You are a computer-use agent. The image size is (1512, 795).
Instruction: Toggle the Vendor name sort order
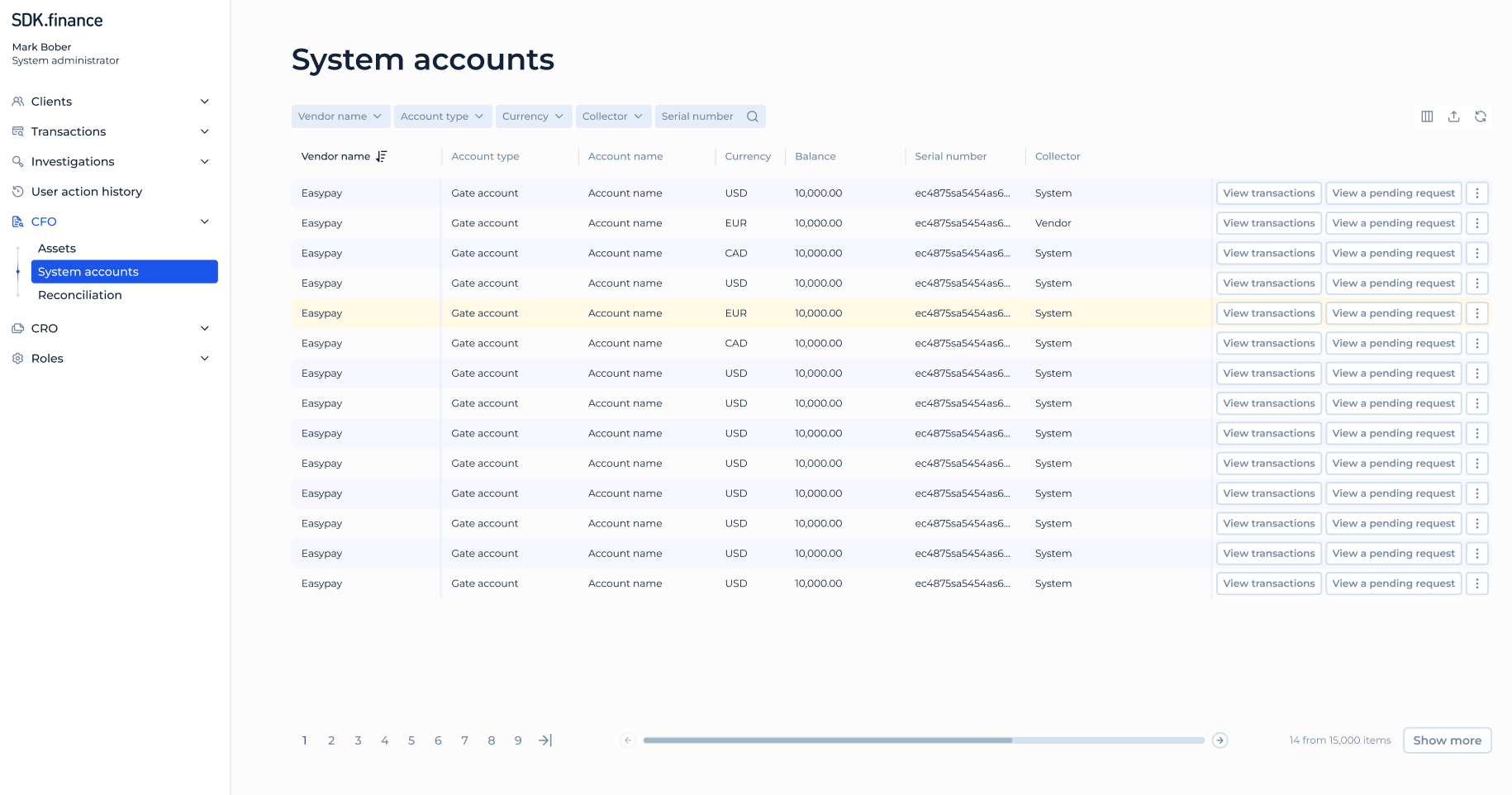(x=381, y=155)
